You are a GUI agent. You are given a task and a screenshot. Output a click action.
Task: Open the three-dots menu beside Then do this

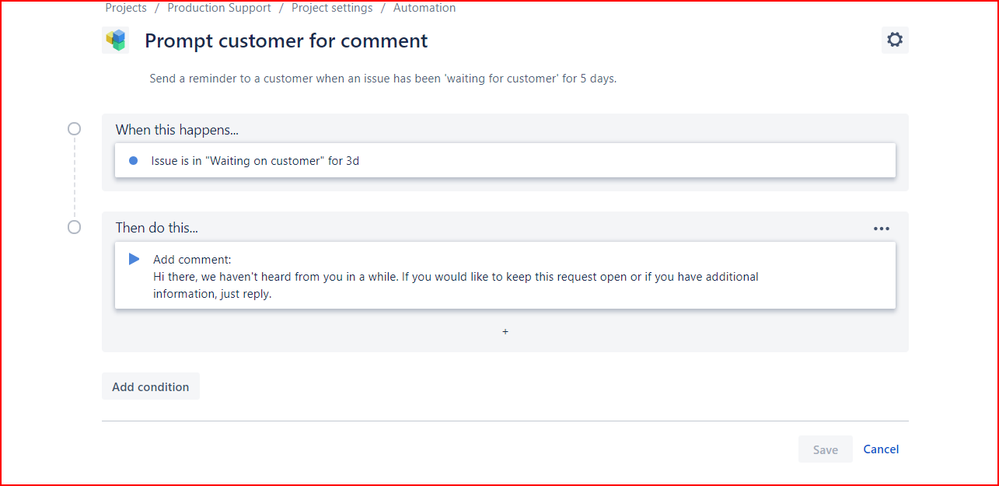(x=881, y=229)
